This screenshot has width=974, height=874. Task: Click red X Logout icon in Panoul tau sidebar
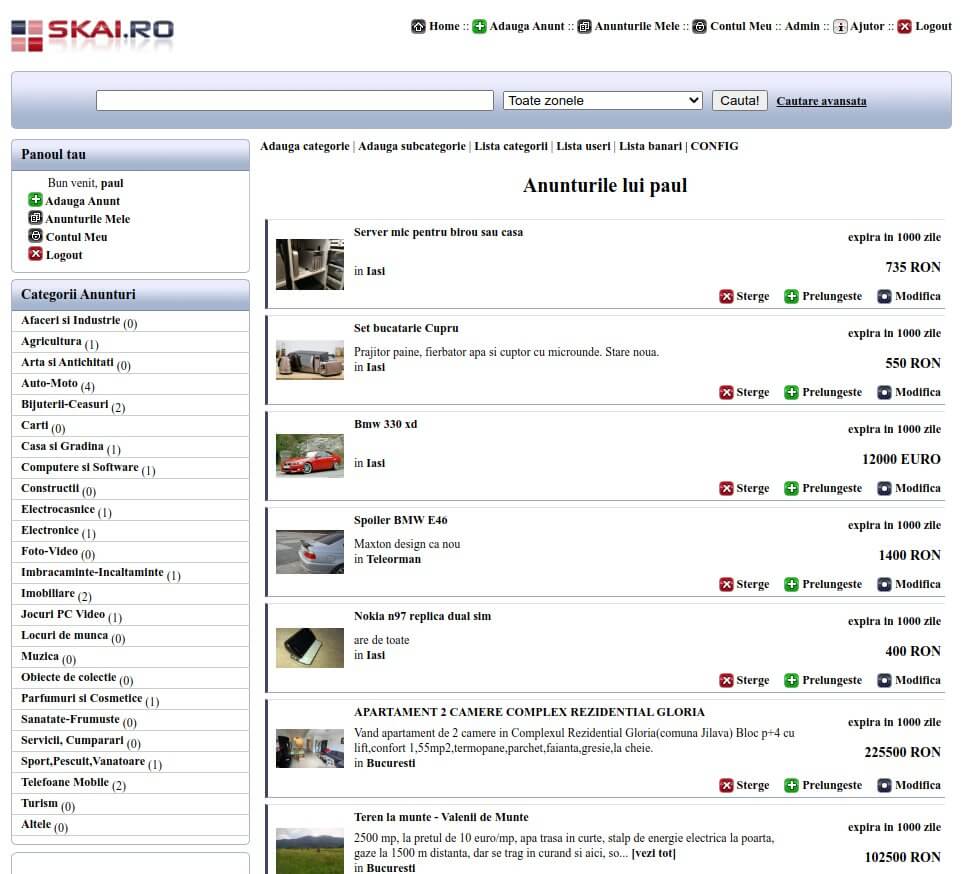35,253
